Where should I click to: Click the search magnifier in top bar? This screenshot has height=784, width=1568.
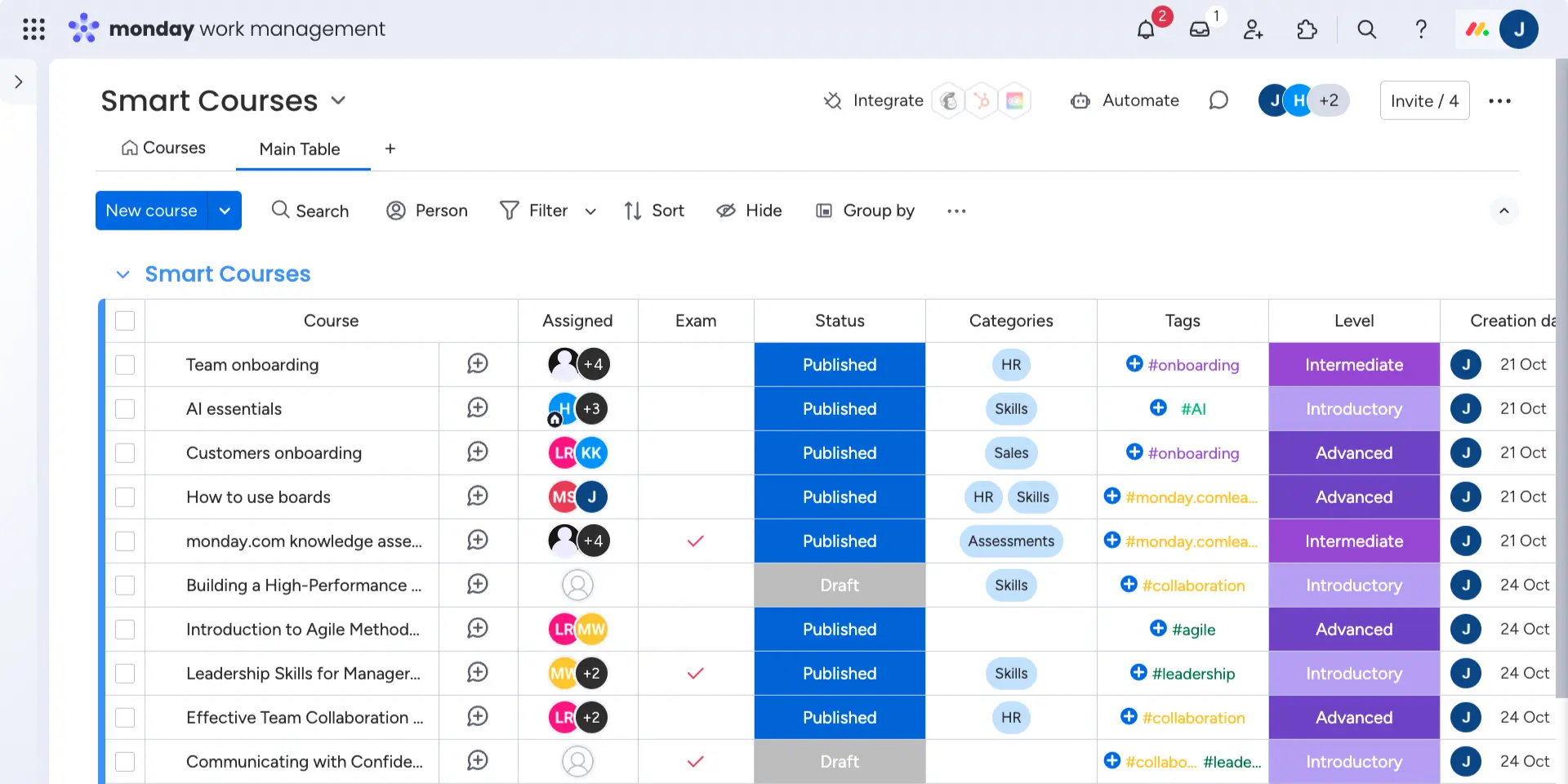pos(1366,30)
